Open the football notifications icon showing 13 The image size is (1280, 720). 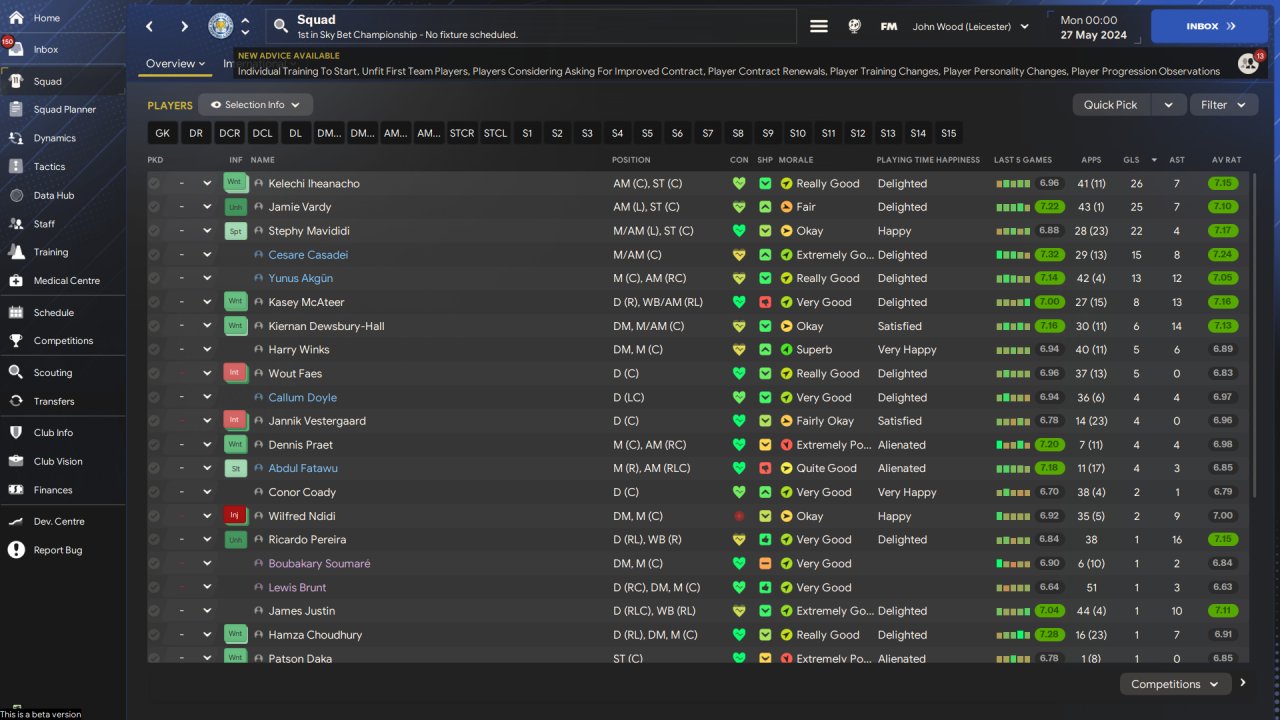(1249, 63)
